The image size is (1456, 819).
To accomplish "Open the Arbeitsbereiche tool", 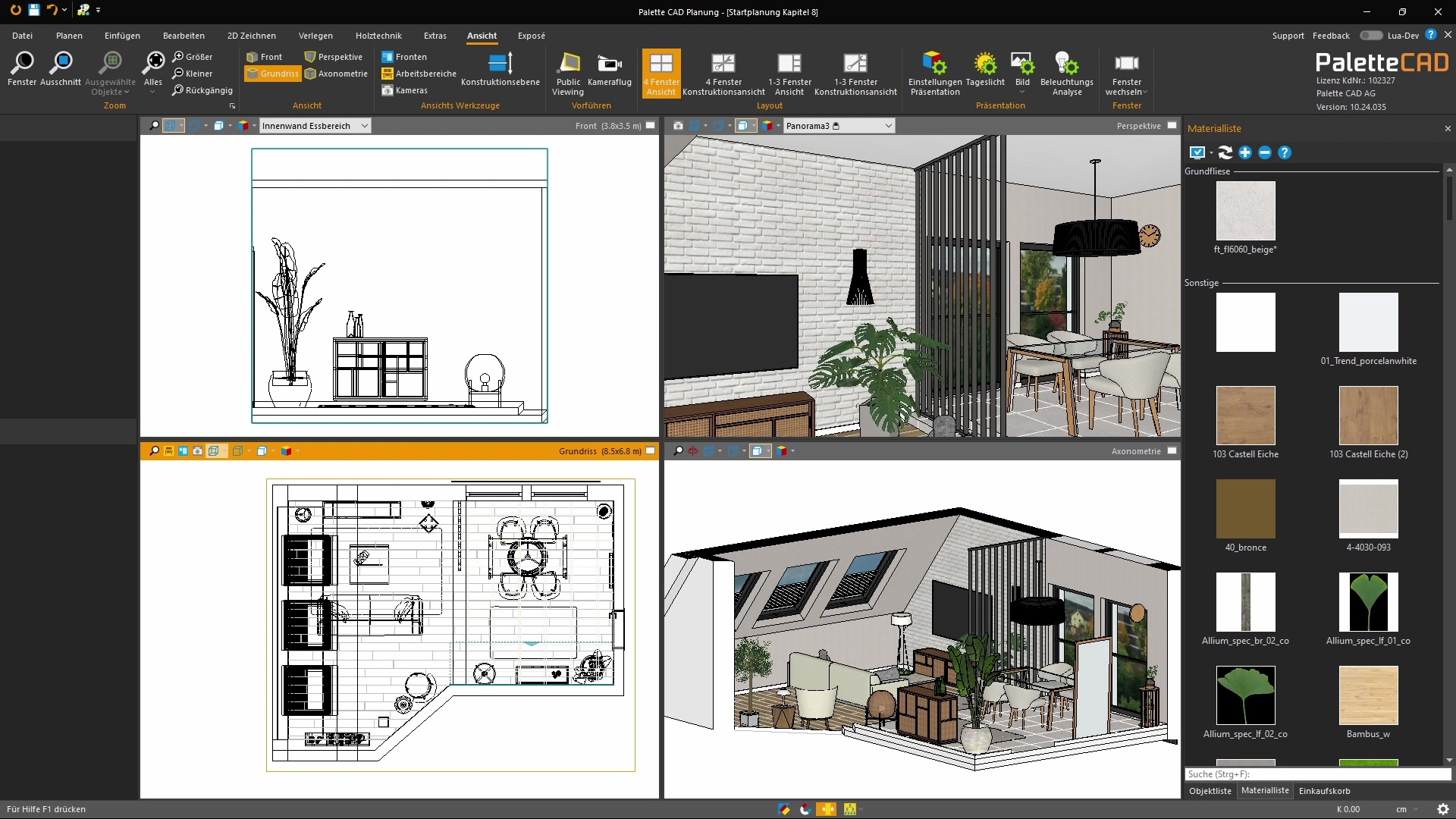I will coord(419,74).
